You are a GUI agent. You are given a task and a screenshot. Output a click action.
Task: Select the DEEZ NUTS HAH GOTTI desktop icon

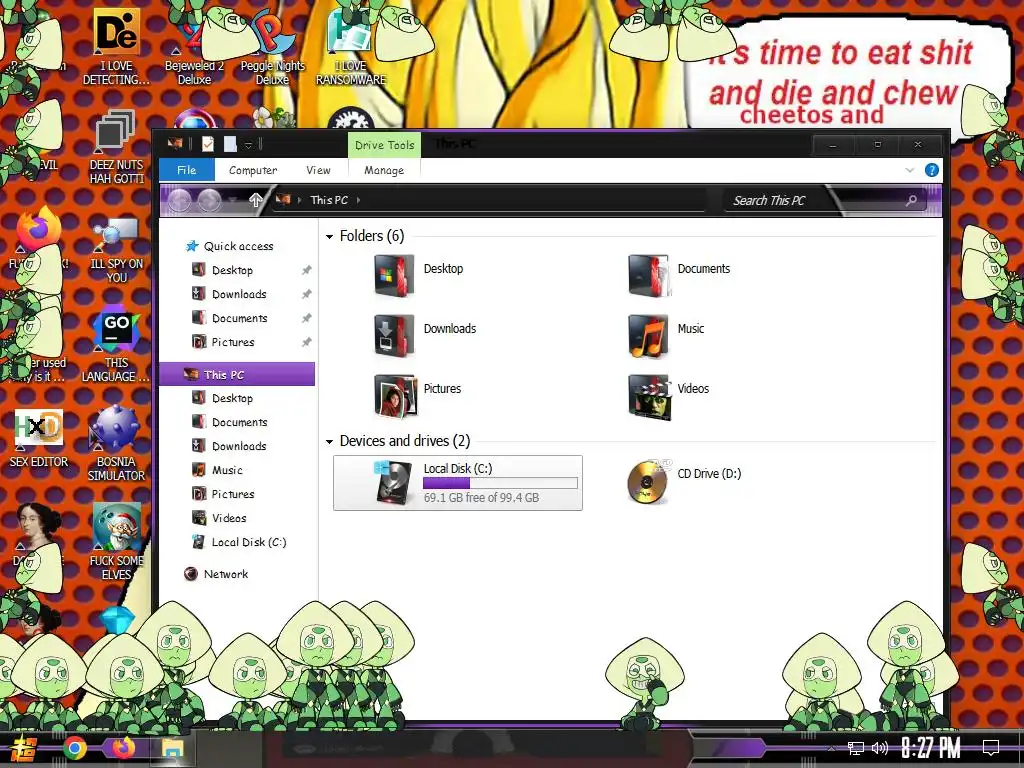tap(116, 147)
